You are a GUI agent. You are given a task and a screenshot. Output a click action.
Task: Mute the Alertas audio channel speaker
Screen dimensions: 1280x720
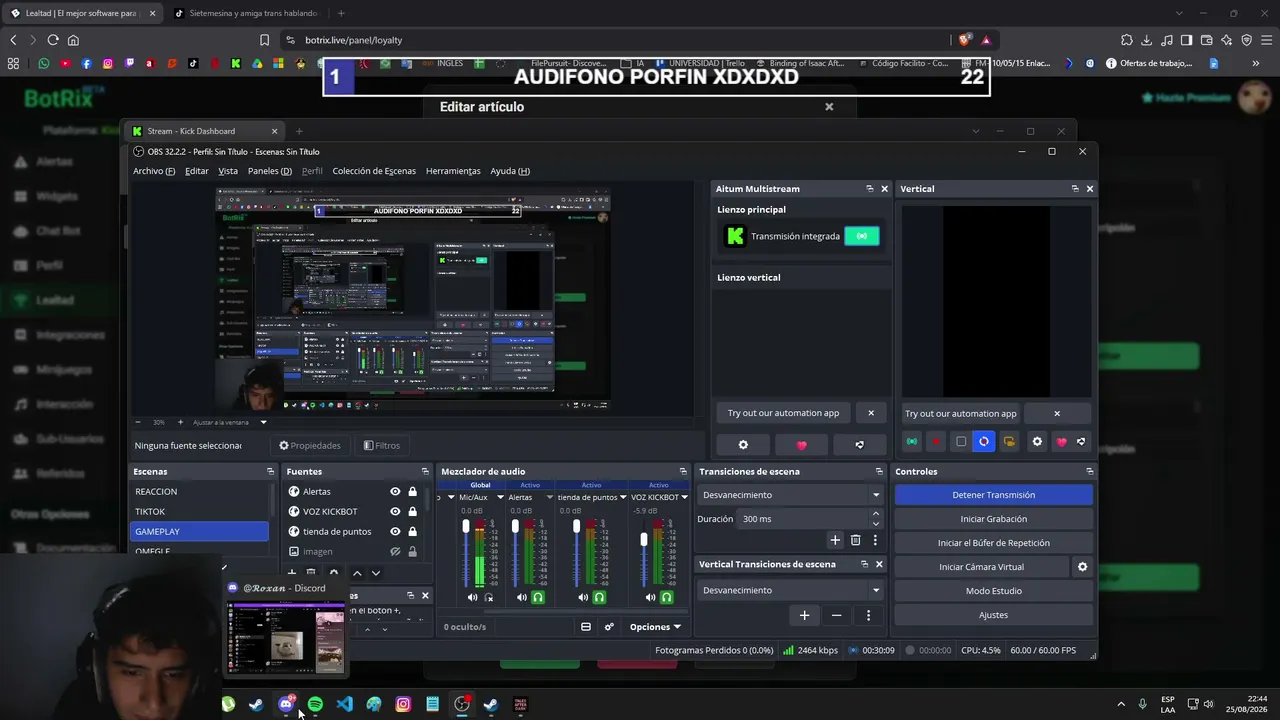522,597
